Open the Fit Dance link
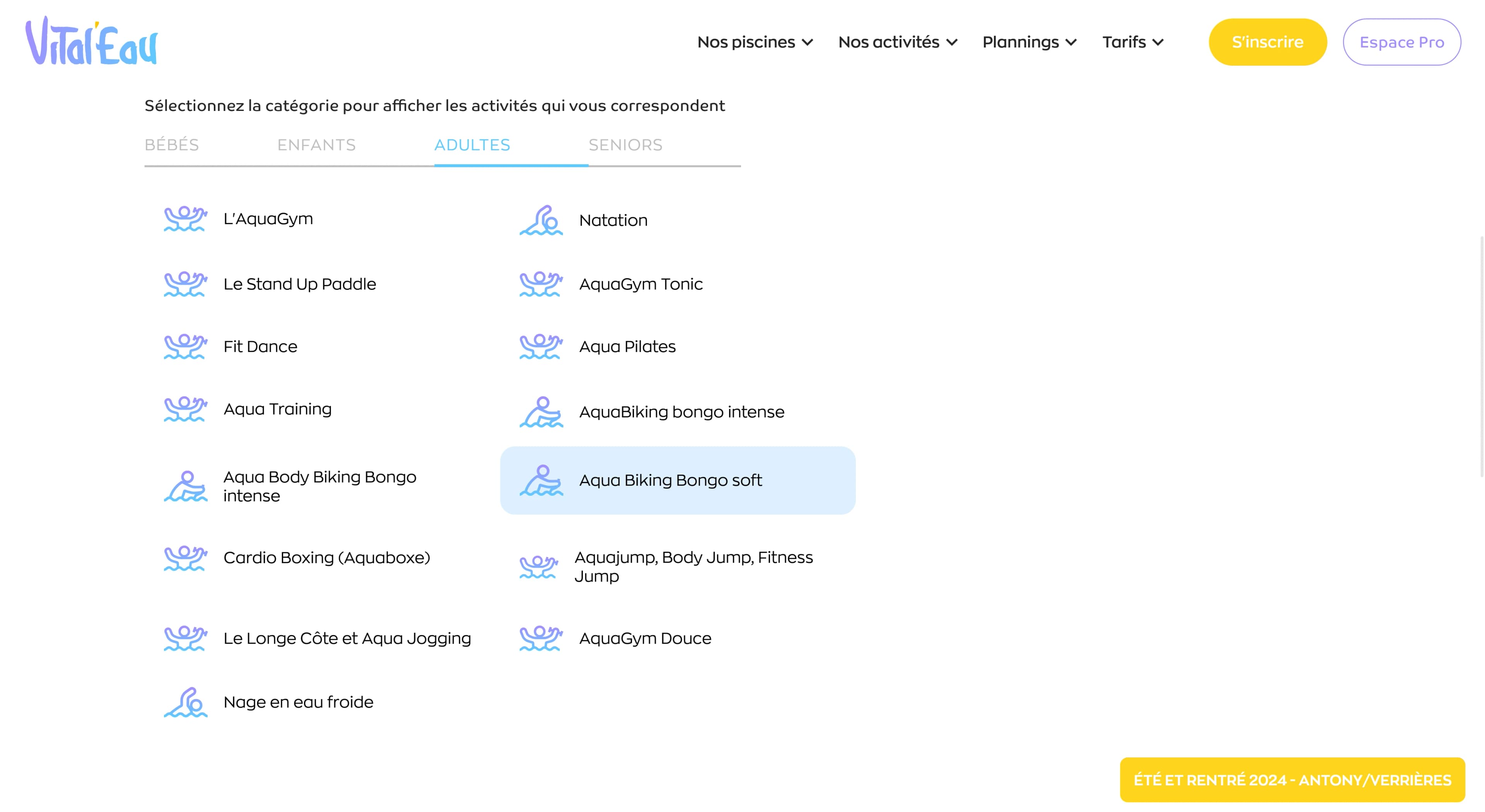This screenshot has width=1485, height=812. [260, 346]
